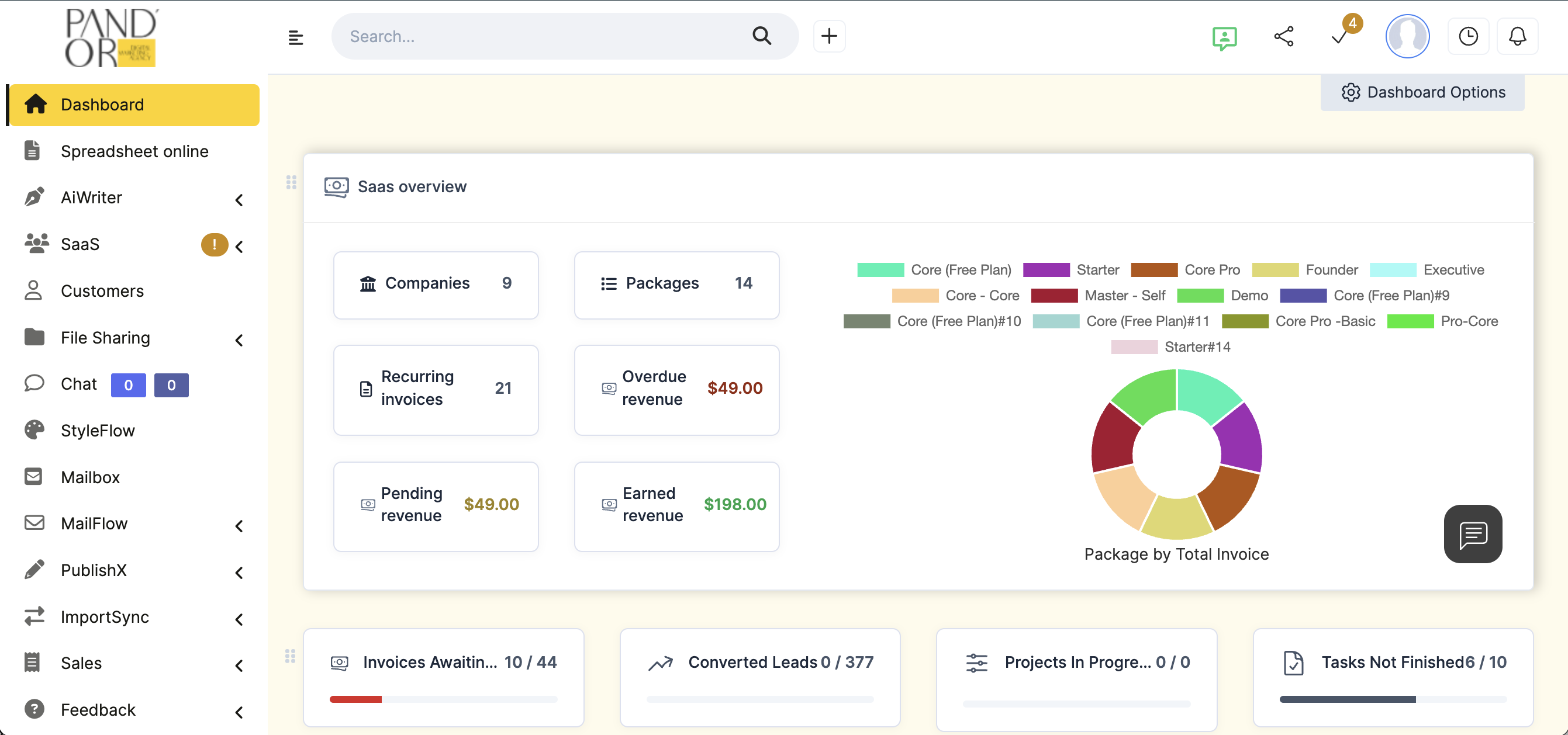Click the SaaS warning badge
1568x735 pixels.
(214, 244)
